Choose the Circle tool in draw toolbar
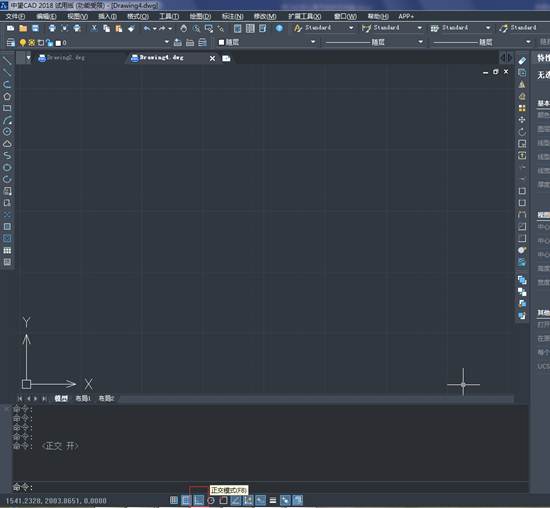The image size is (550, 508). click(7, 132)
